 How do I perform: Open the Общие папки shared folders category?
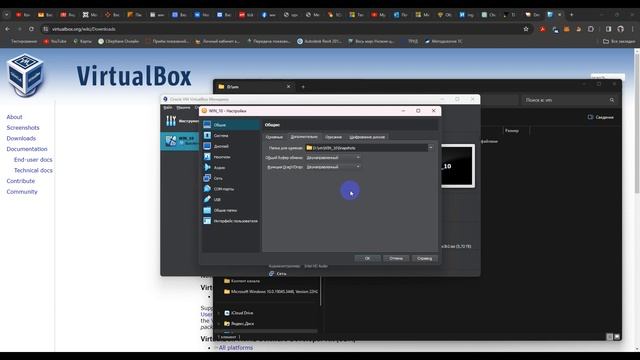tap(231, 210)
